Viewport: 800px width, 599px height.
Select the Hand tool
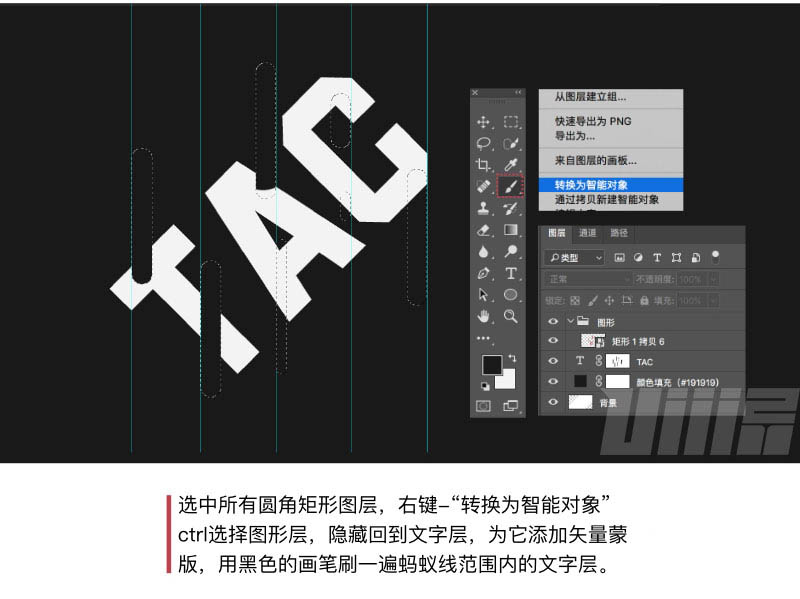coord(483,316)
